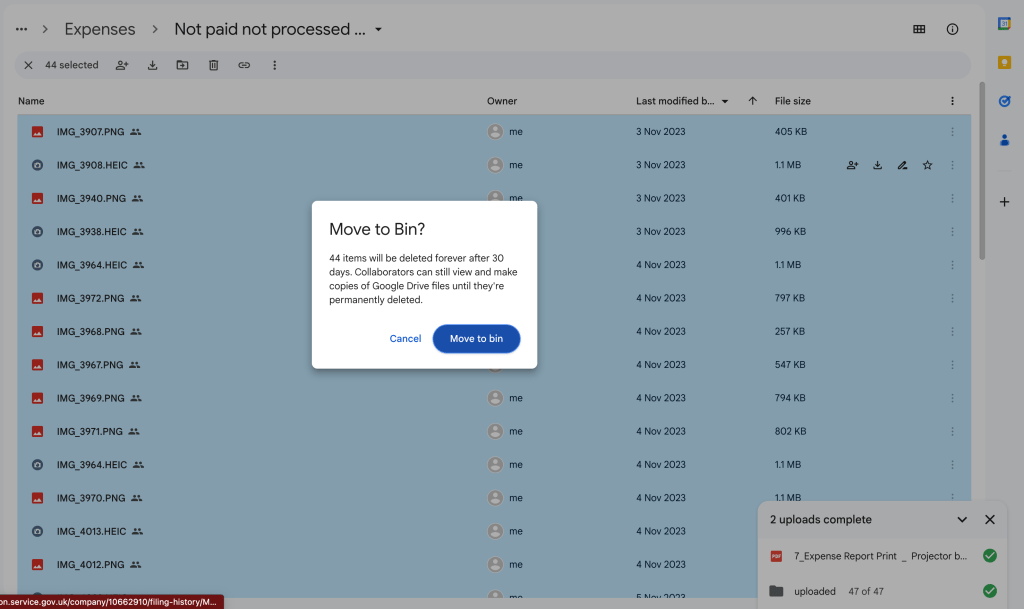The height and width of the screenshot is (609, 1024).
Task: Download selected files from the toolbar
Action: (152, 65)
